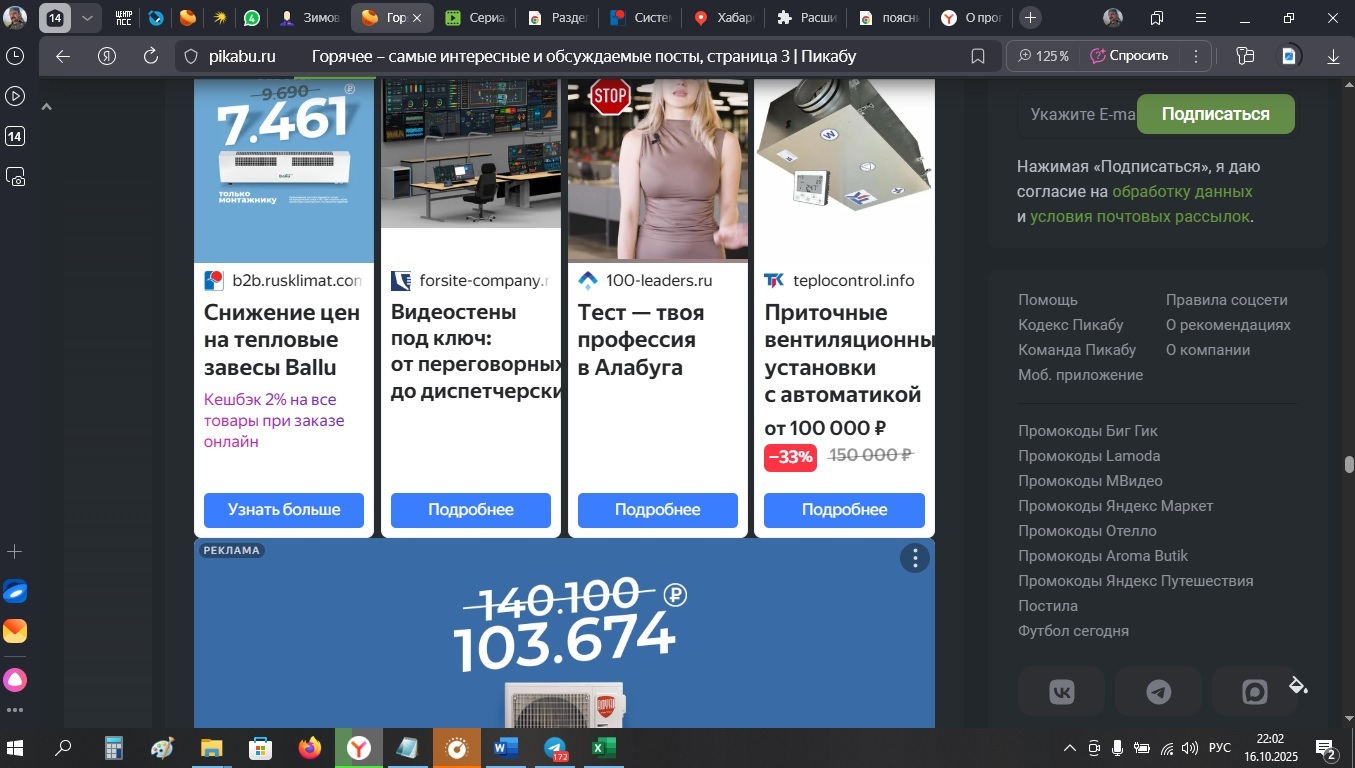This screenshot has height=768, width=1355.
Task: Expand the tab group dropdown chevron
Action: (87, 18)
